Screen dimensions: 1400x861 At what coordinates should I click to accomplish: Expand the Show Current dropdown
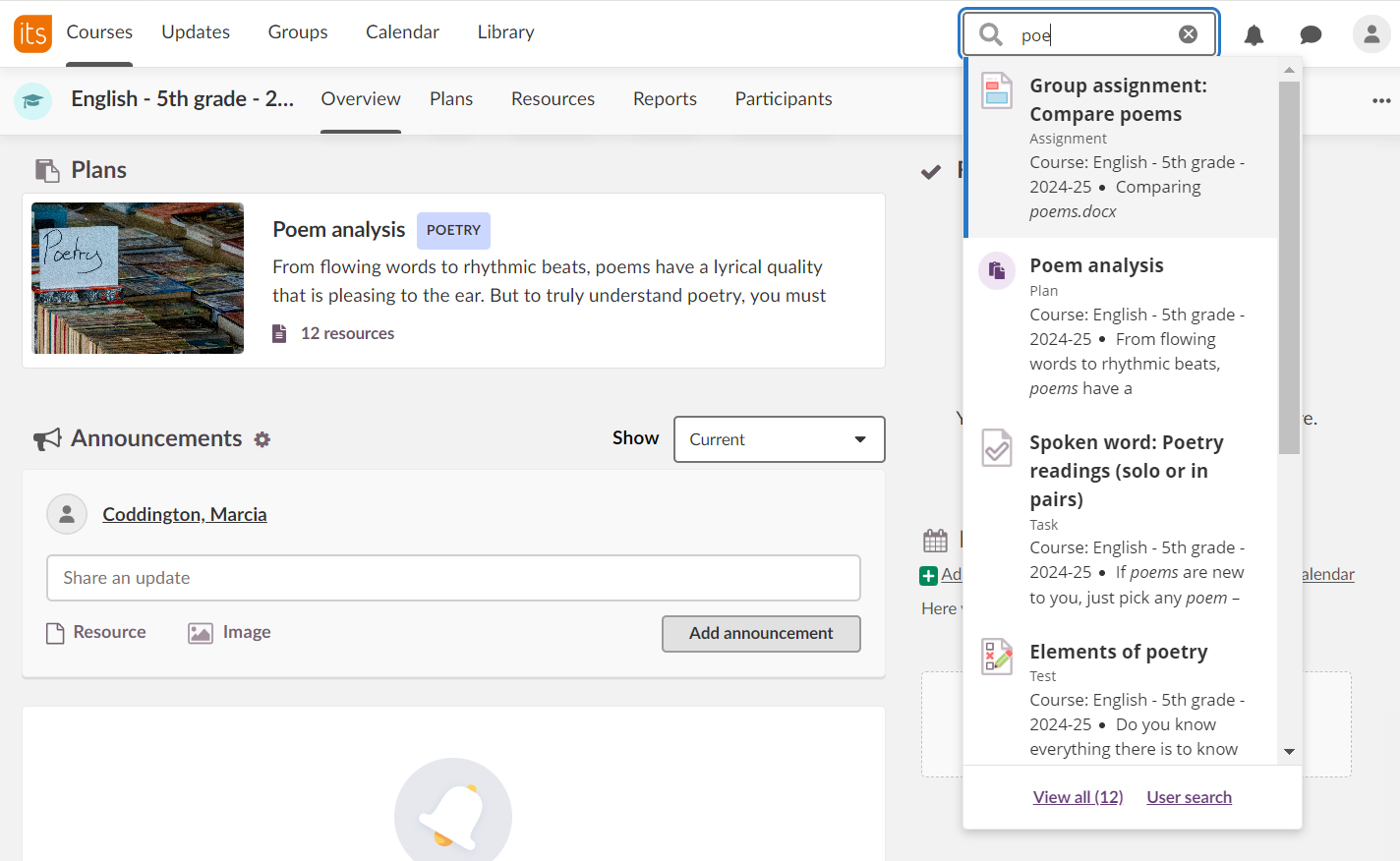click(x=779, y=439)
